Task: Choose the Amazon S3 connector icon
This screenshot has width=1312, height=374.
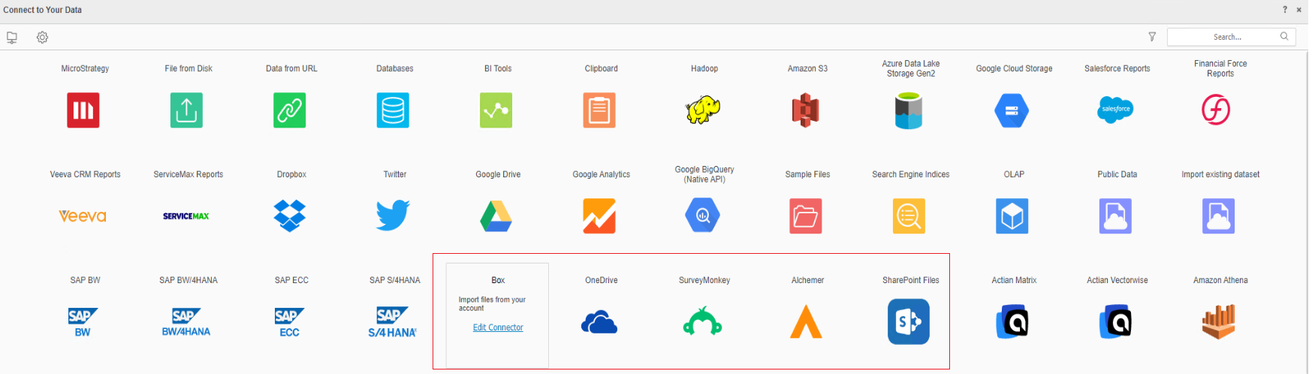Action: tap(806, 110)
